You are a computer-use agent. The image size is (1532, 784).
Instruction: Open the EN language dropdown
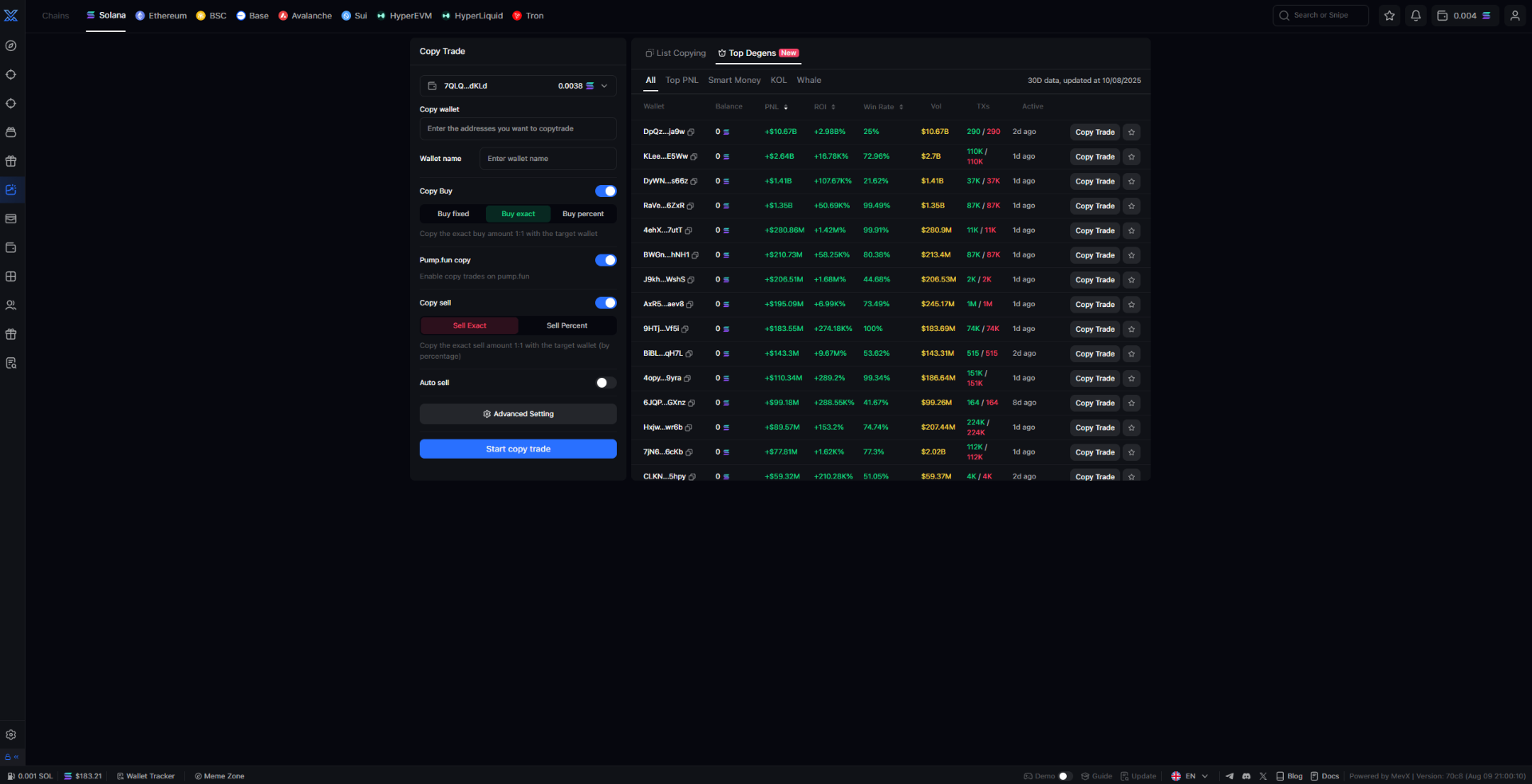[1190, 776]
